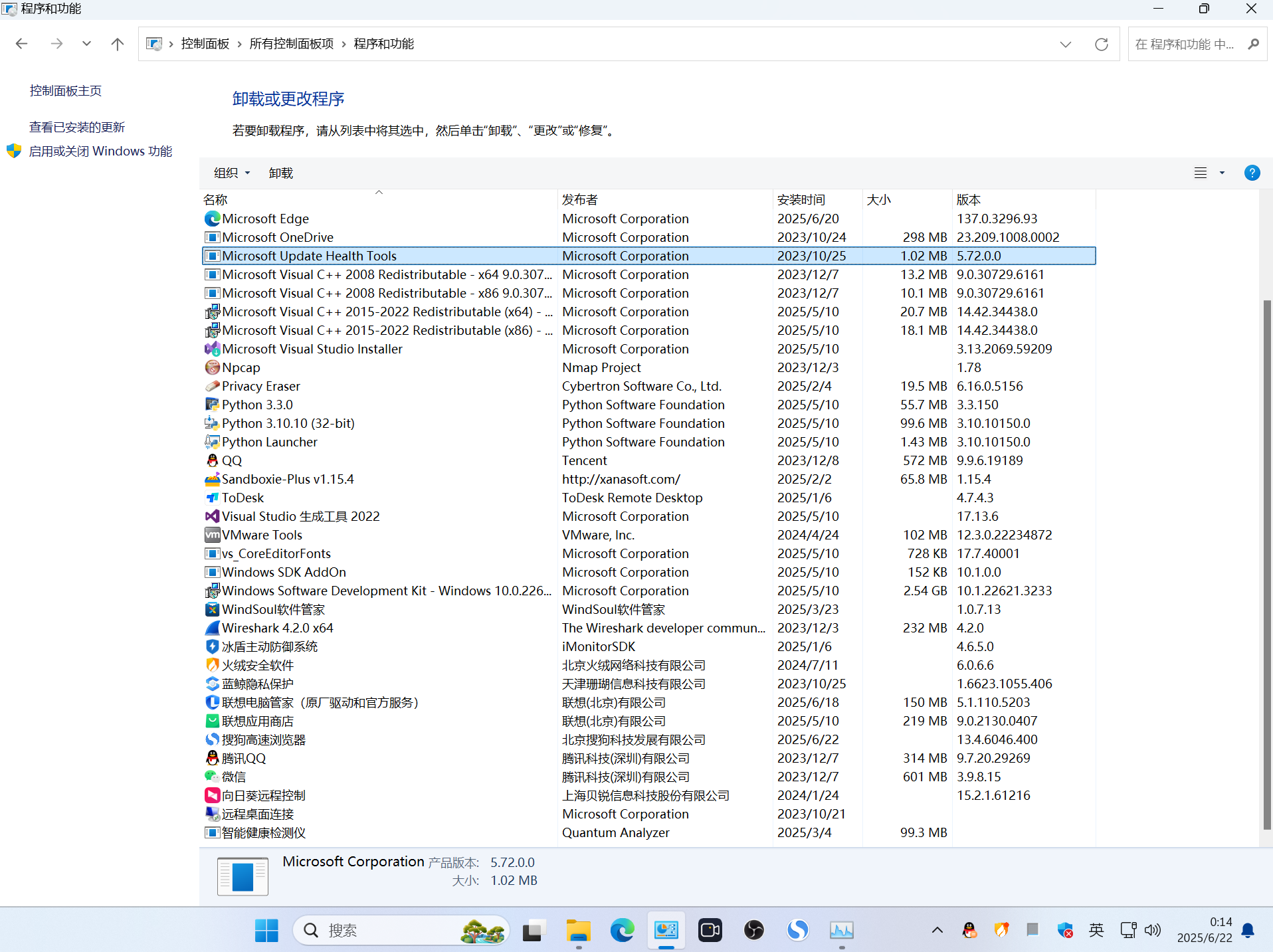Select Python Launcher entry

648,442
